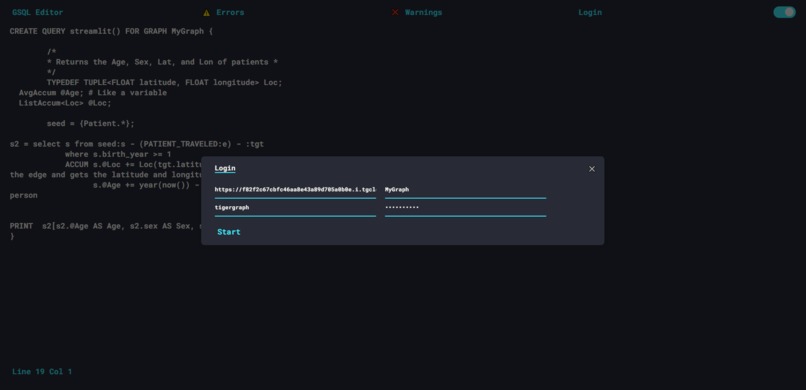Click the tigergraph username field
The width and height of the screenshot is (806, 390).
coord(295,208)
